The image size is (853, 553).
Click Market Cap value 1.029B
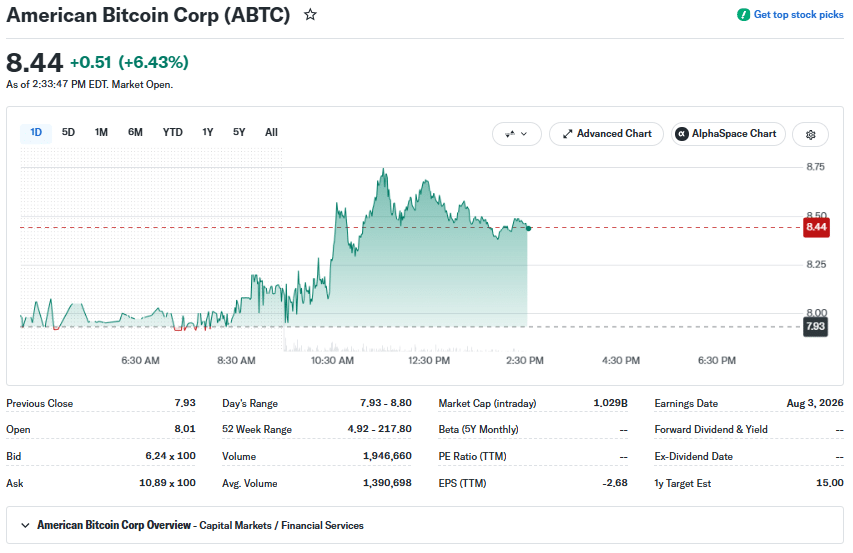point(610,403)
